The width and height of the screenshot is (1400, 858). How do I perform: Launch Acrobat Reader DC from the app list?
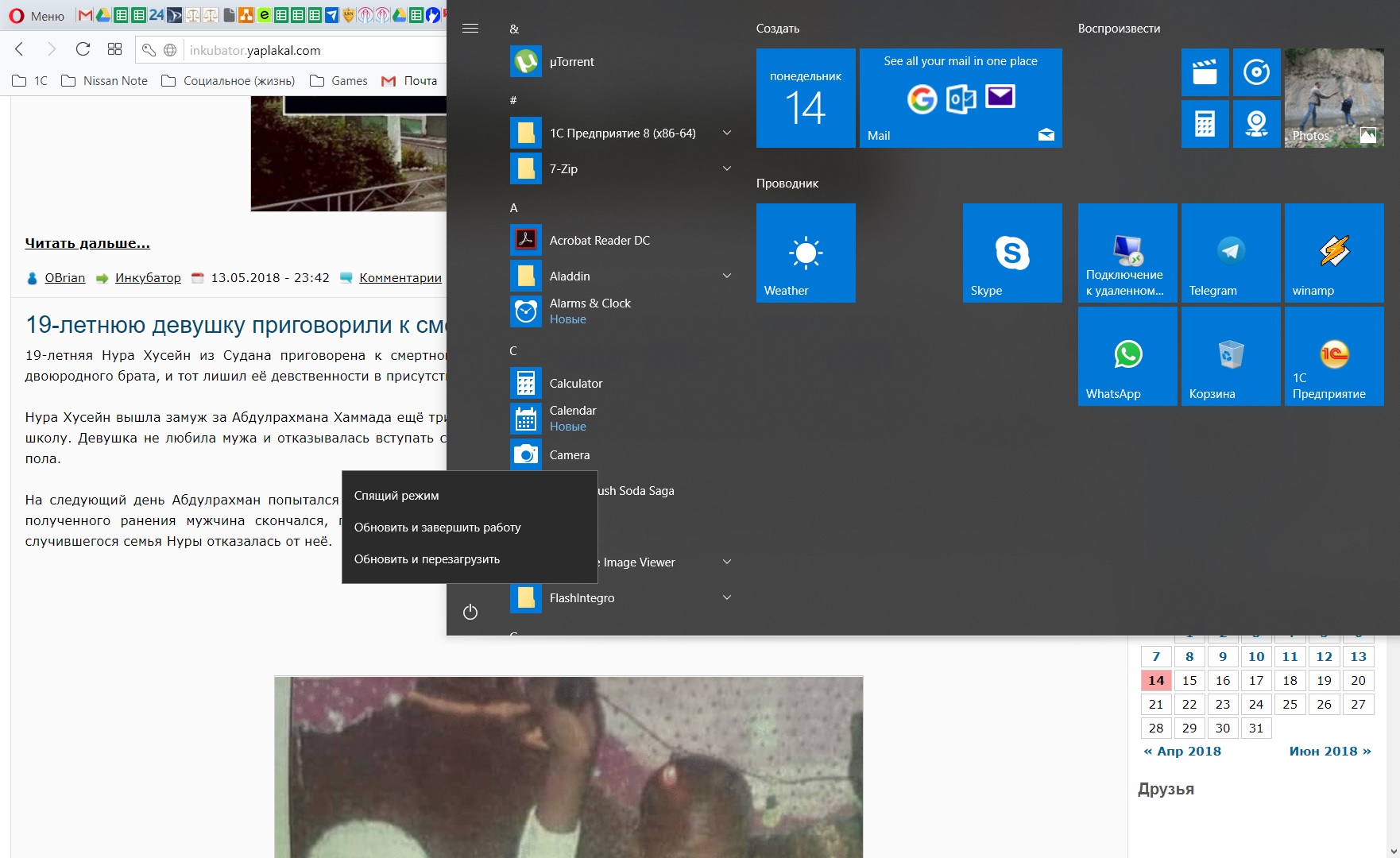(x=620, y=241)
